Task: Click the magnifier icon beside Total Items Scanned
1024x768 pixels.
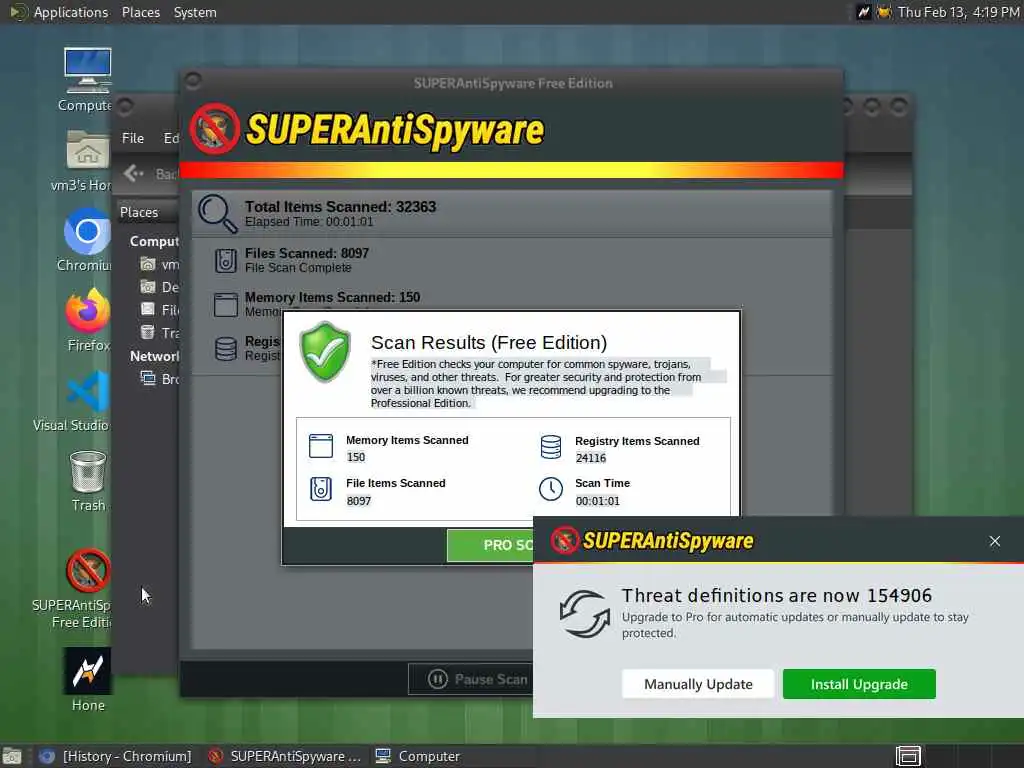Action: point(217,214)
